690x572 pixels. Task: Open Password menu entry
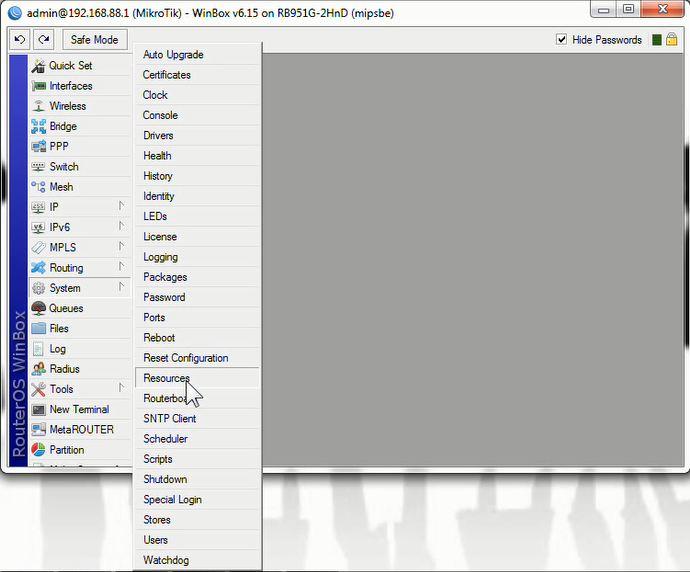pos(197,297)
